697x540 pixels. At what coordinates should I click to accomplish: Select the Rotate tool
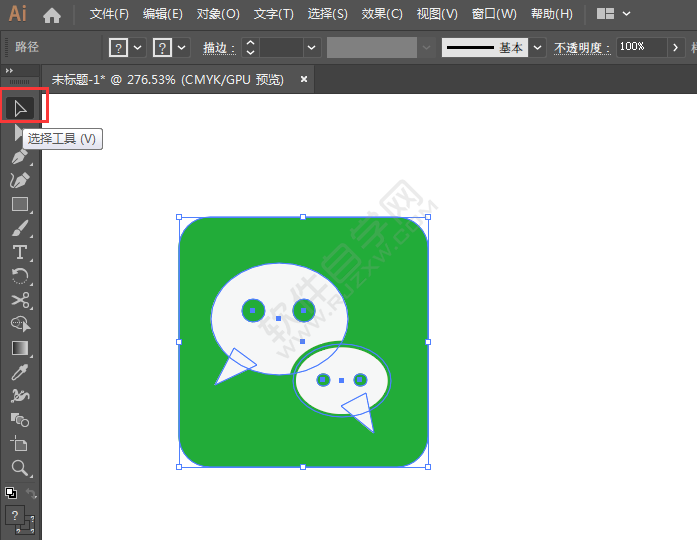pos(20,276)
